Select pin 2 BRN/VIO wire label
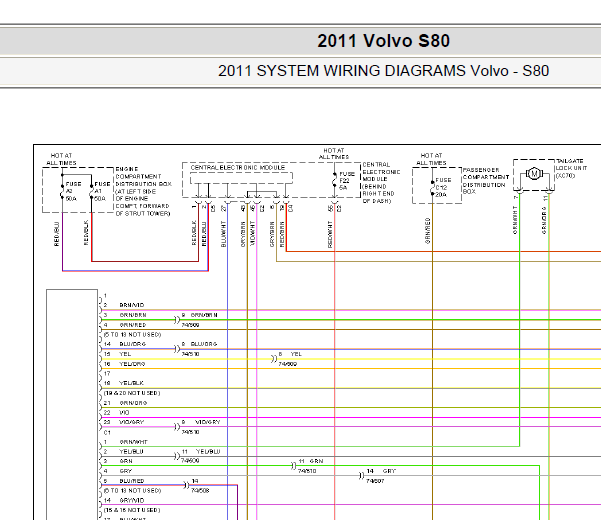 click(132, 305)
